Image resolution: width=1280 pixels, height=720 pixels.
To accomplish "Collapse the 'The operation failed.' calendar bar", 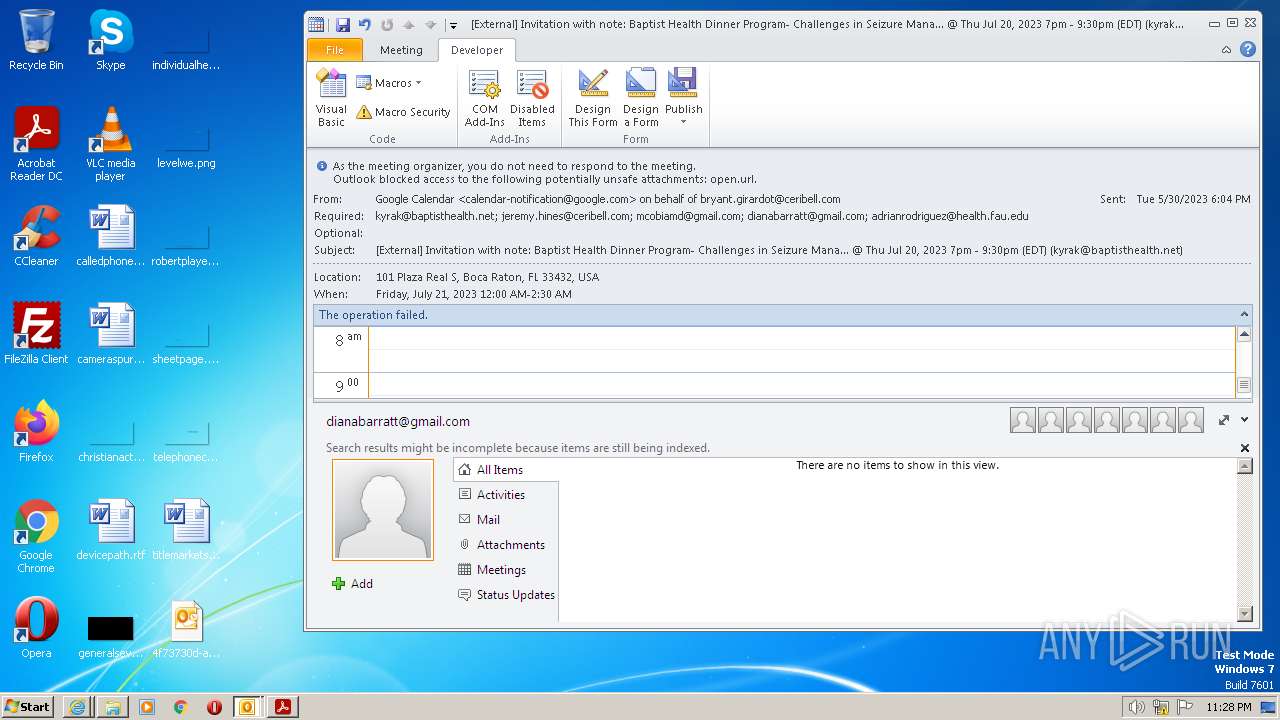I will 1244,315.
